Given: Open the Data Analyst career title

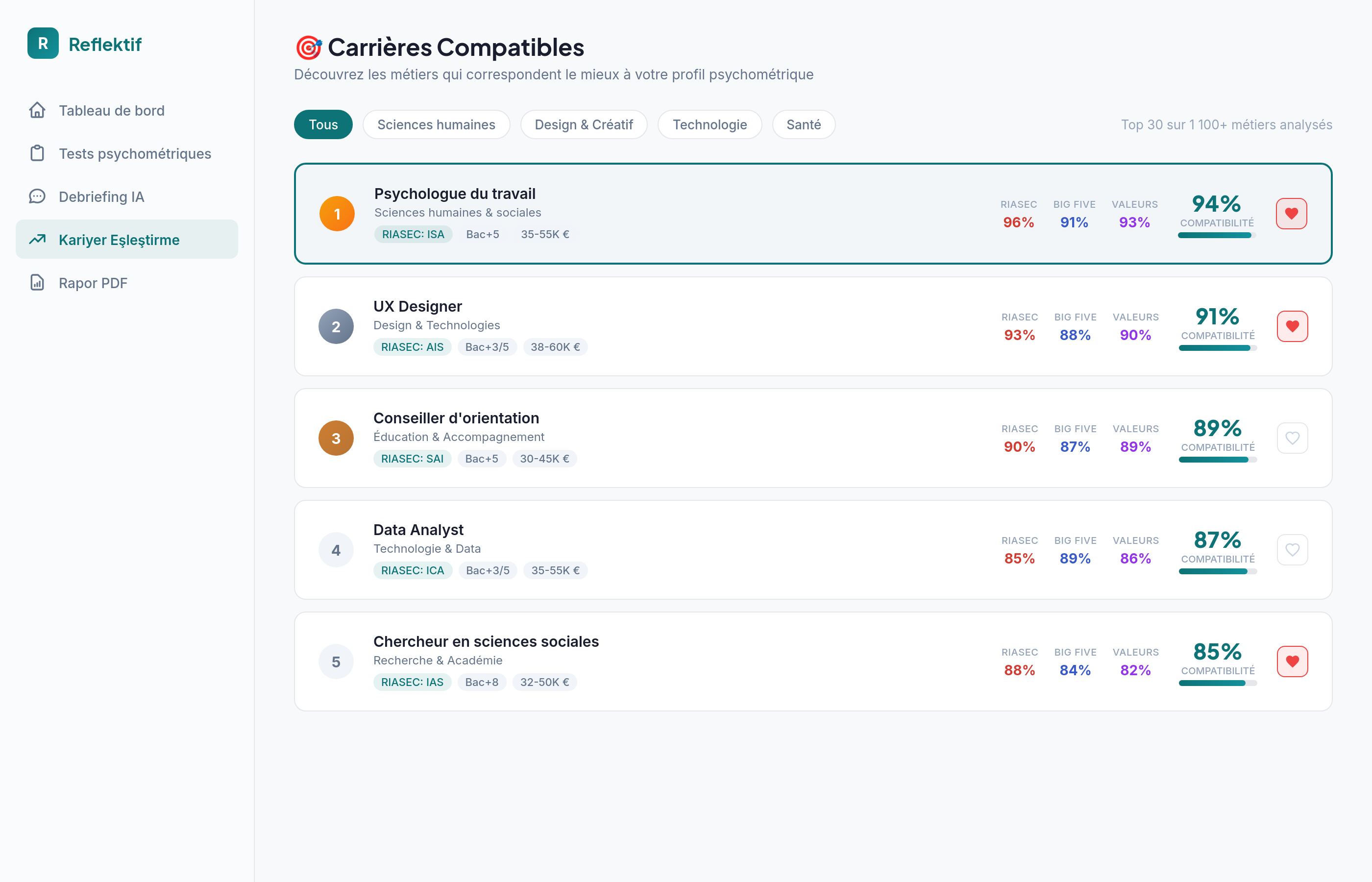Looking at the screenshot, I should coord(418,530).
